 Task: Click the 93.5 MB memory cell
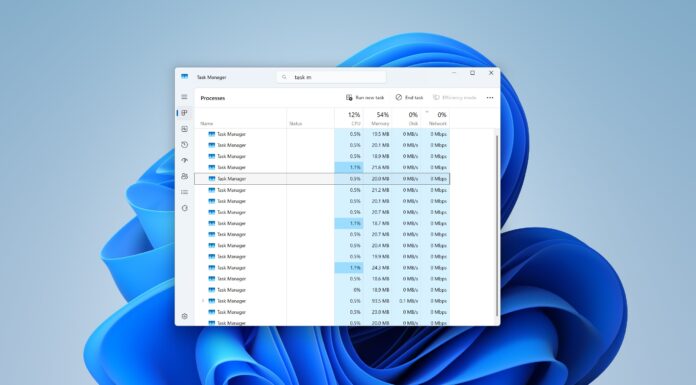(378, 301)
